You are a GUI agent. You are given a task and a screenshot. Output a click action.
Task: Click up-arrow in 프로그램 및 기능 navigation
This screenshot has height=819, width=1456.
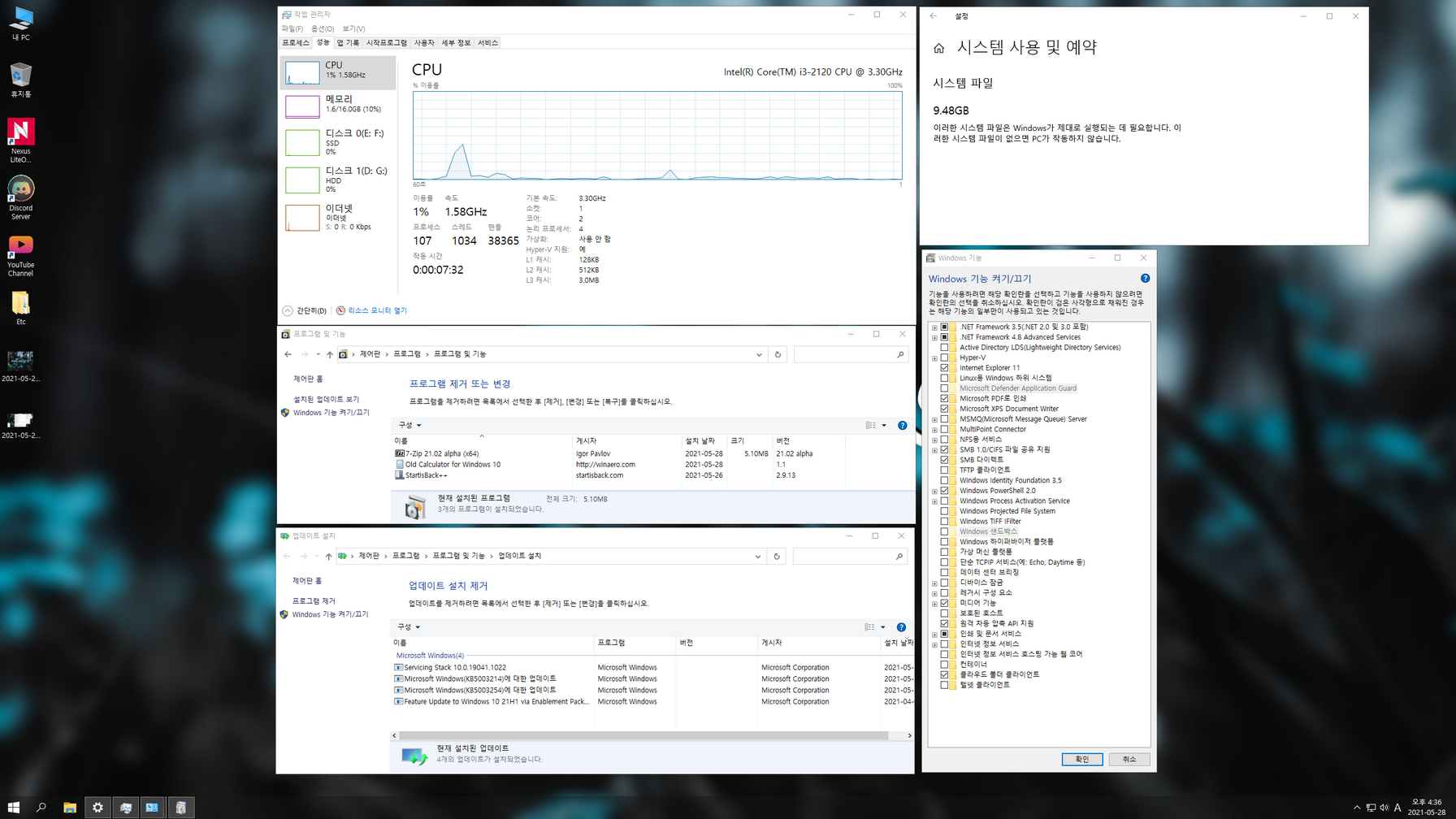(x=330, y=354)
